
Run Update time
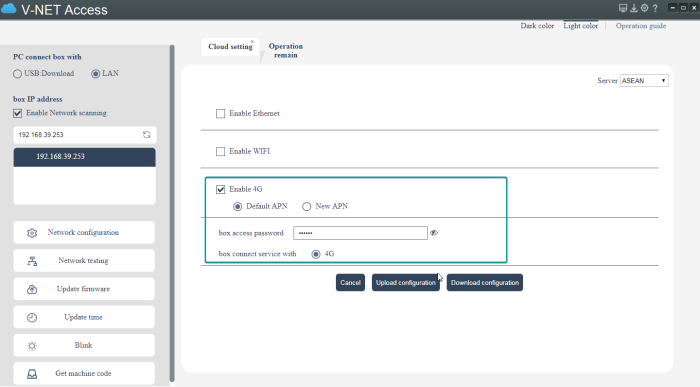[84, 317]
